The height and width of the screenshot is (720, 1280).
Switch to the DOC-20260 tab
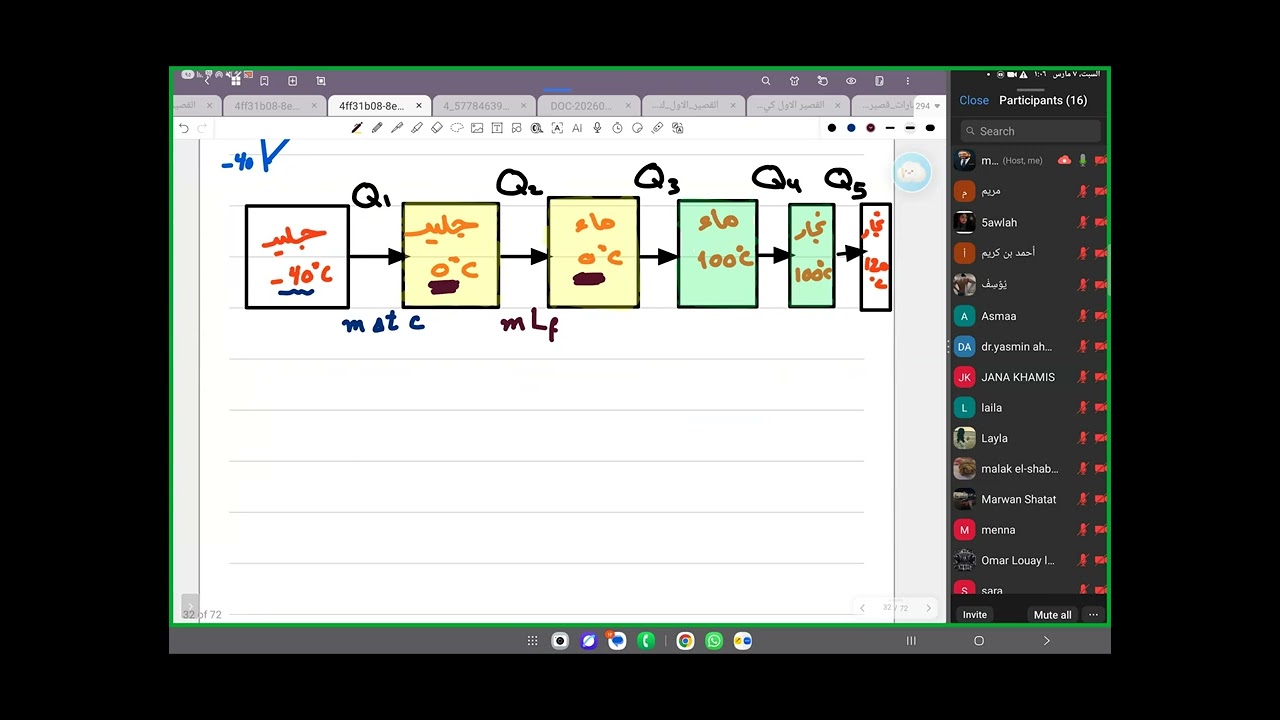click(x=589, y=105)
